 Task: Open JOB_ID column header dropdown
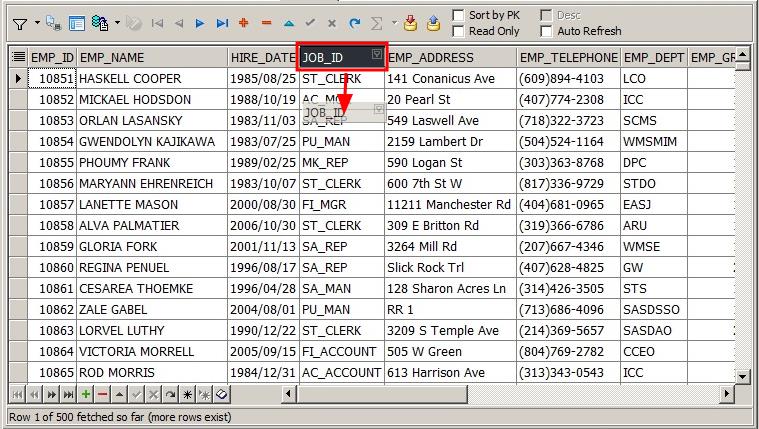[x=375, y=55]
